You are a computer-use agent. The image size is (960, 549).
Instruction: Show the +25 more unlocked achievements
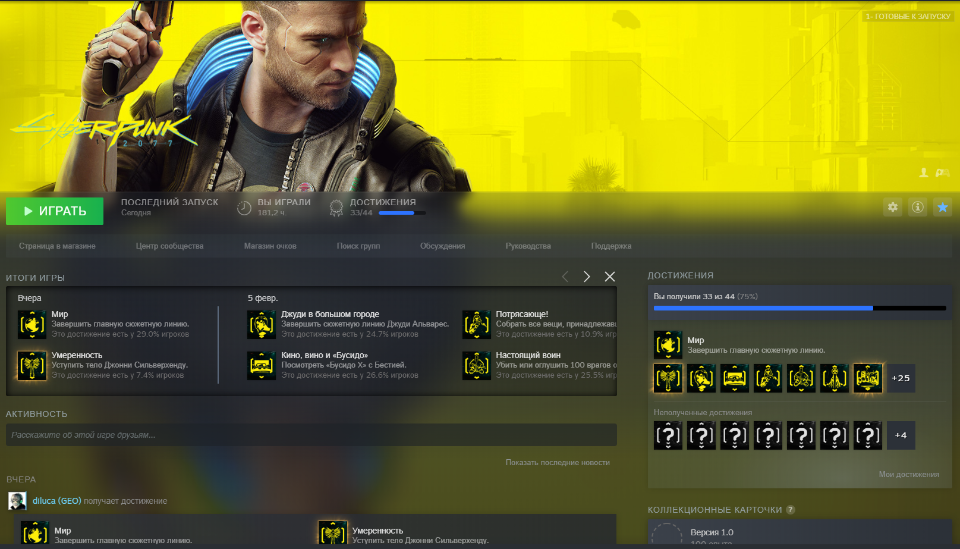click(x=901, y=378)
